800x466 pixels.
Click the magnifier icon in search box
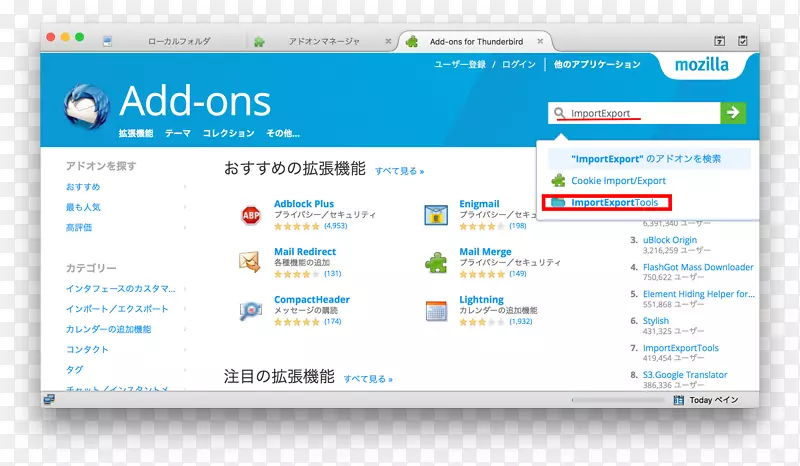click(559, 113)
